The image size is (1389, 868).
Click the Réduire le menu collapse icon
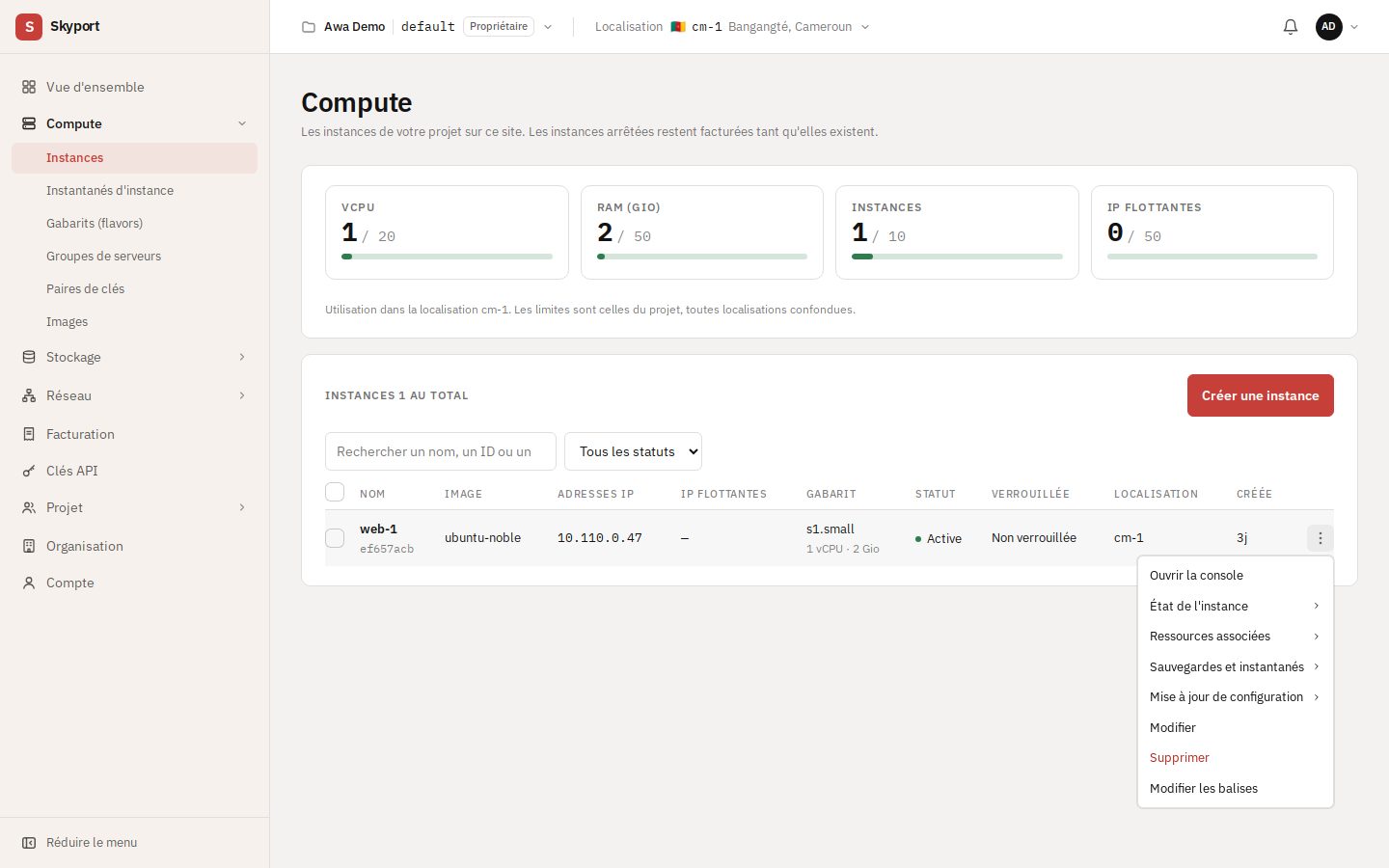(29, 842)
